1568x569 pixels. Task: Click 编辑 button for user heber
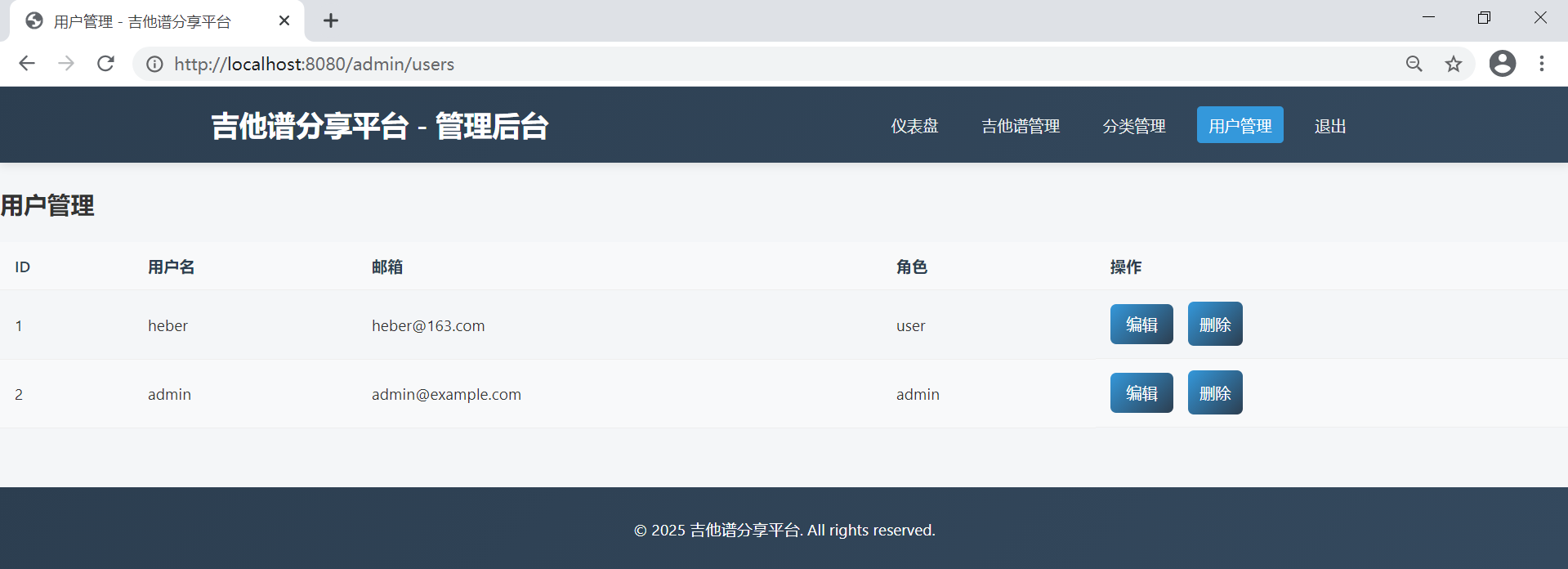[x=1141, y=325]
